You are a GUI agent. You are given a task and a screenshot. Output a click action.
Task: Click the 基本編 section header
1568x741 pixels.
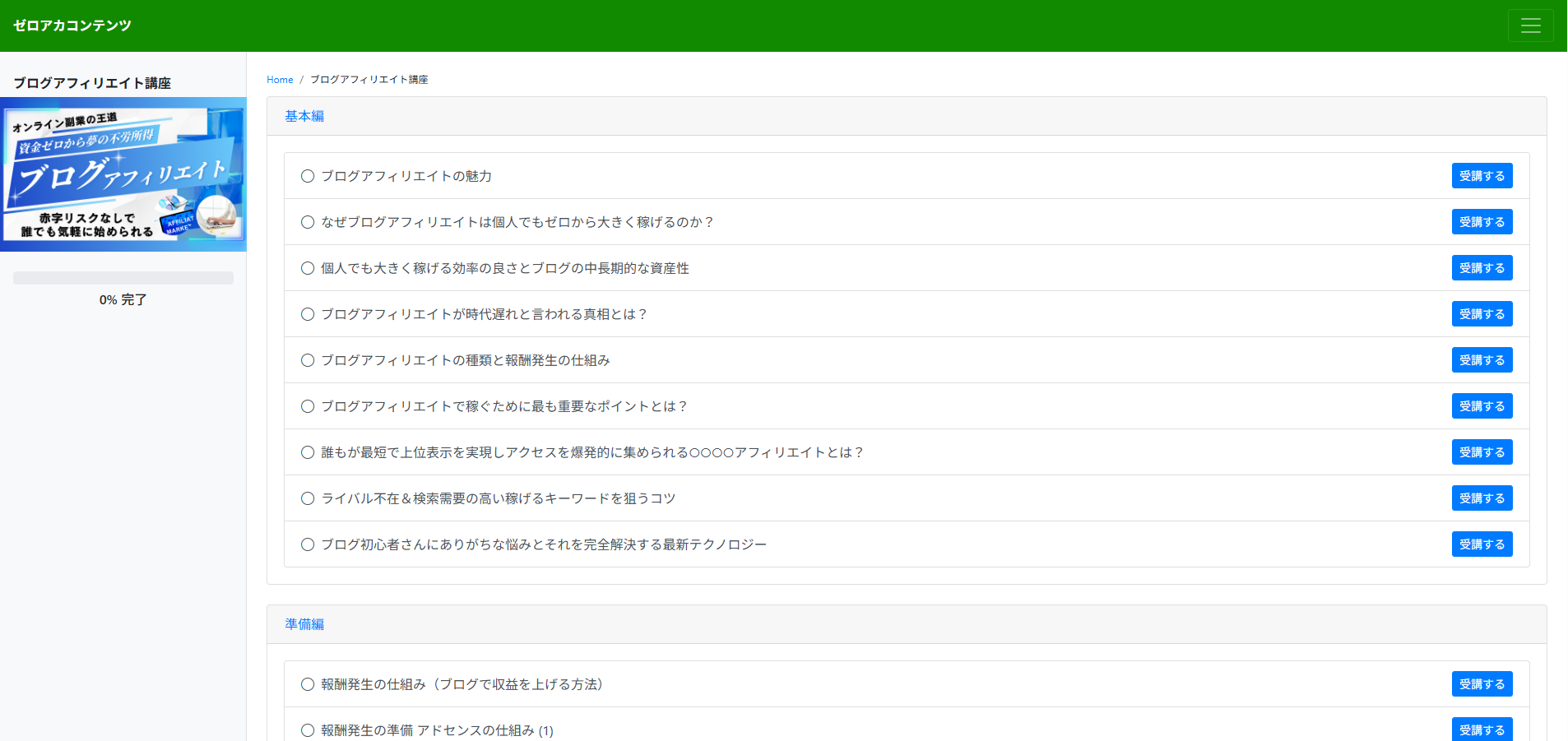pyautogui.click(x=303, y=116)
